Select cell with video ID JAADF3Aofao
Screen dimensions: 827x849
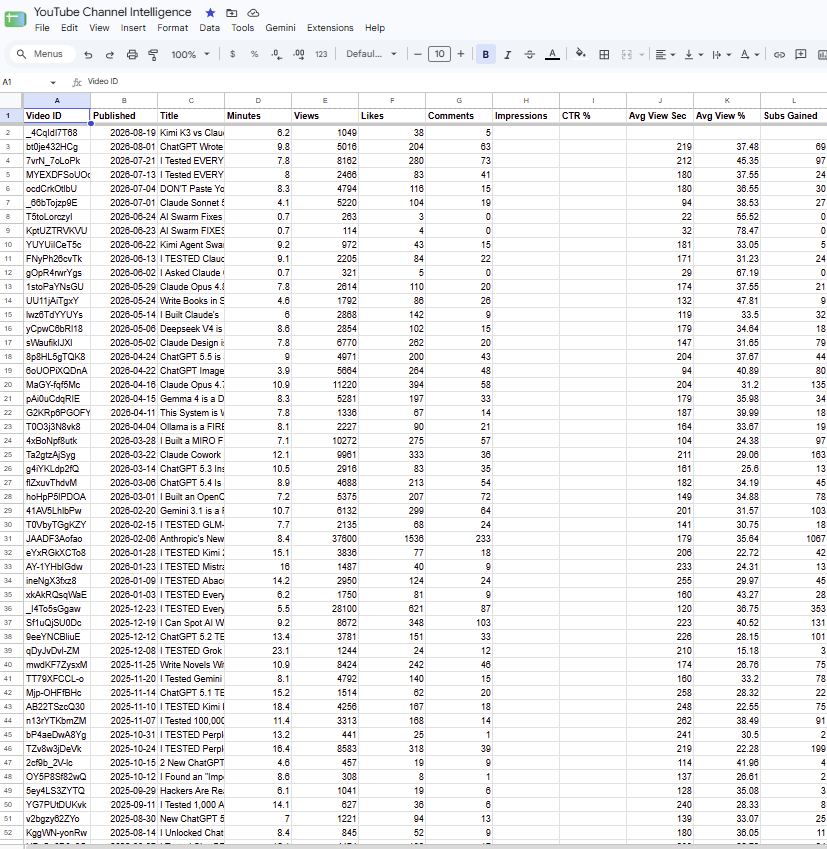(57, 539)
